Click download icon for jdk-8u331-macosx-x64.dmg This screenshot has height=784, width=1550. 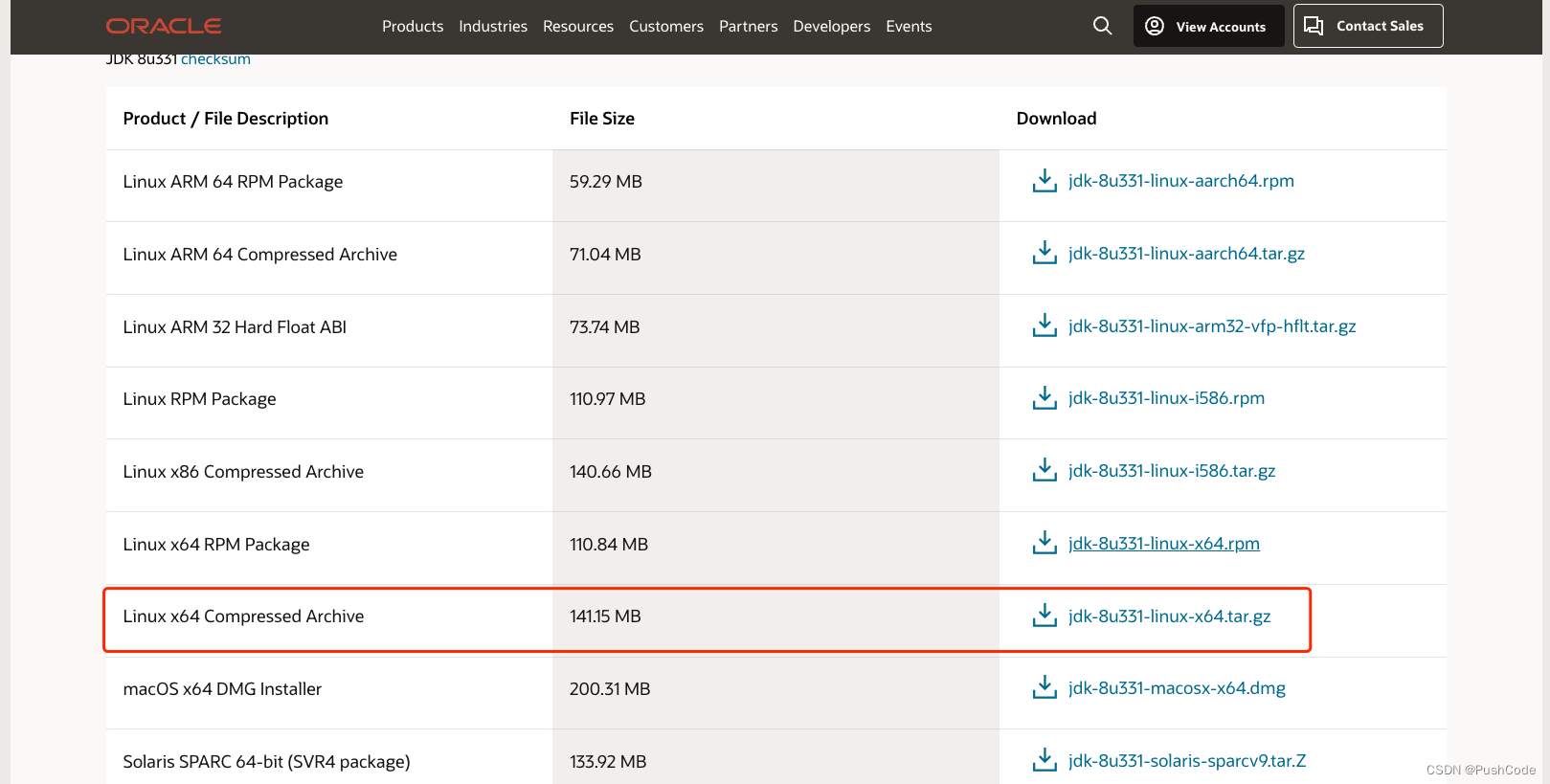pyautogui.click(x=1045, y=687)
